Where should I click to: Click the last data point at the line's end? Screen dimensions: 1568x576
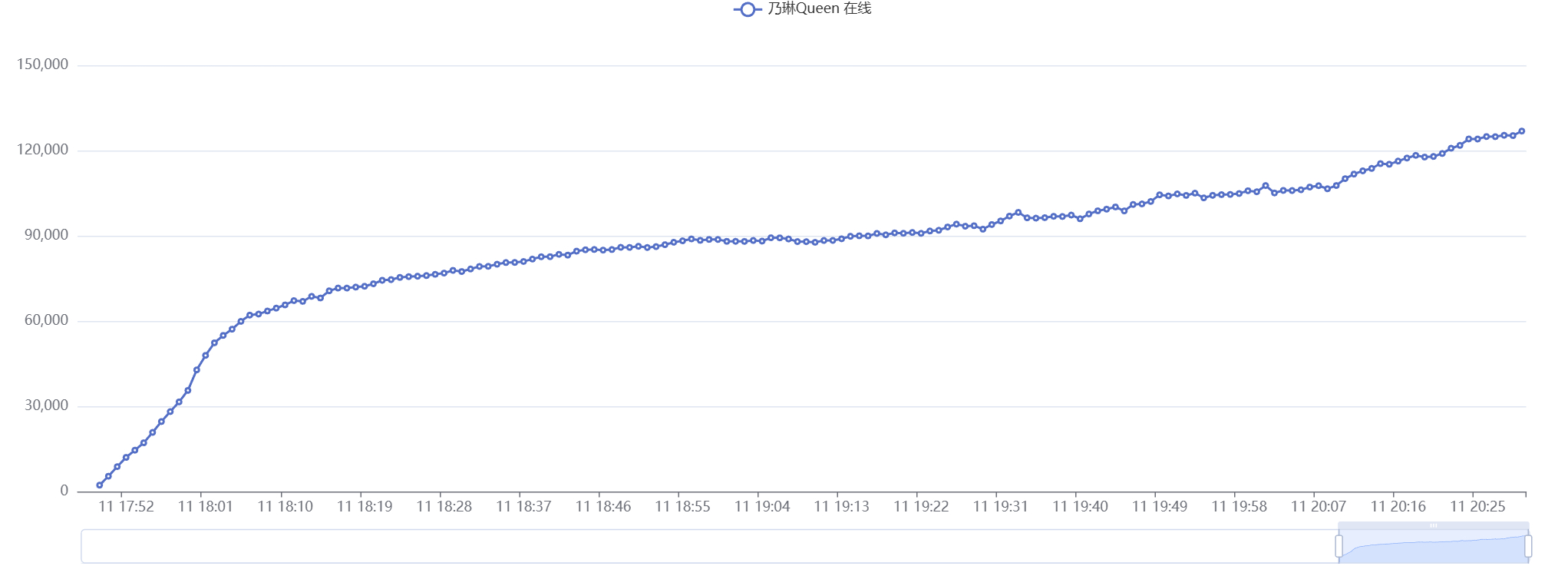click(x=1522, y=131)
